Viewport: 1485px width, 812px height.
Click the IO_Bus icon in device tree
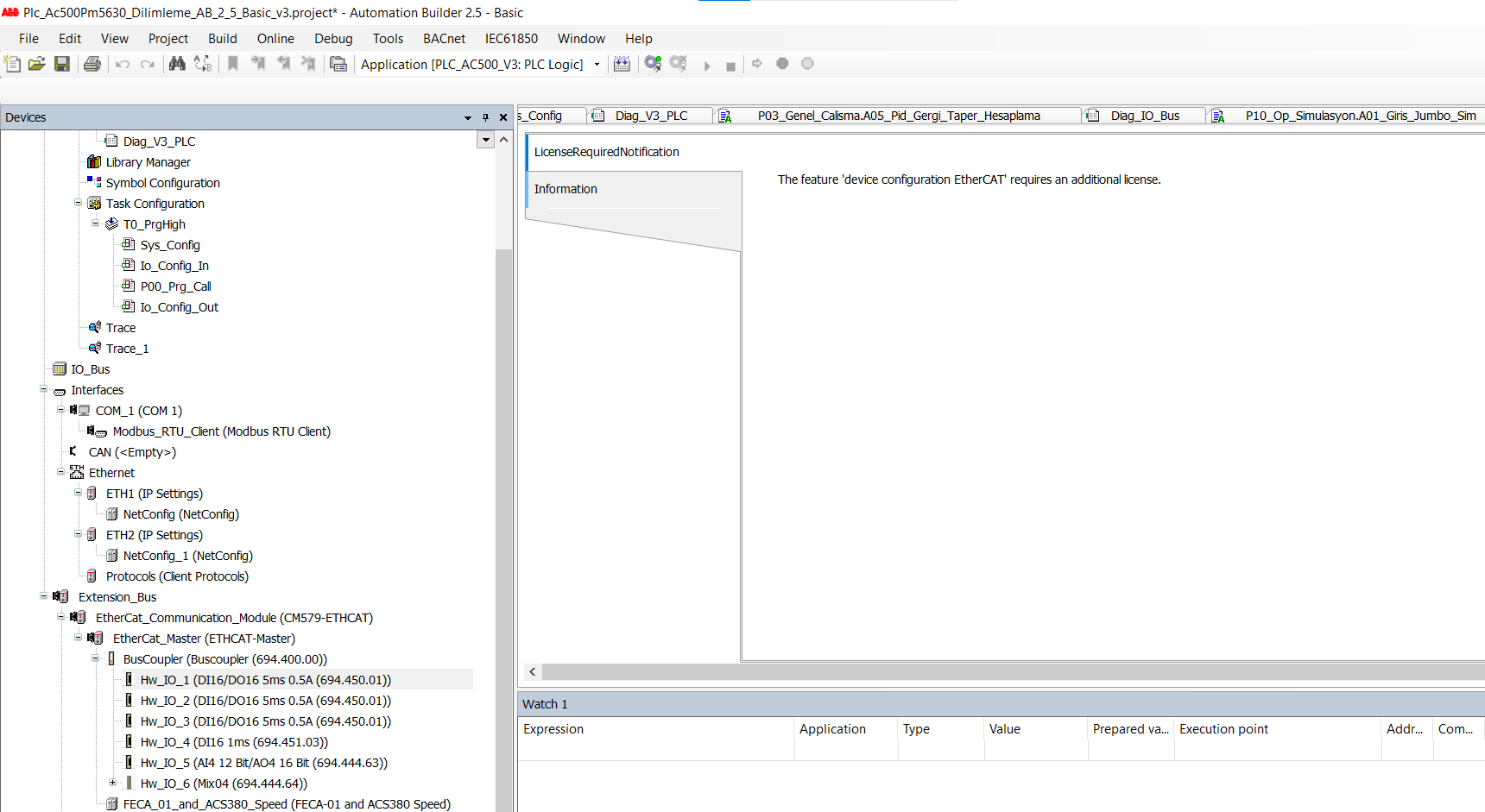click(x=60, y=369)
